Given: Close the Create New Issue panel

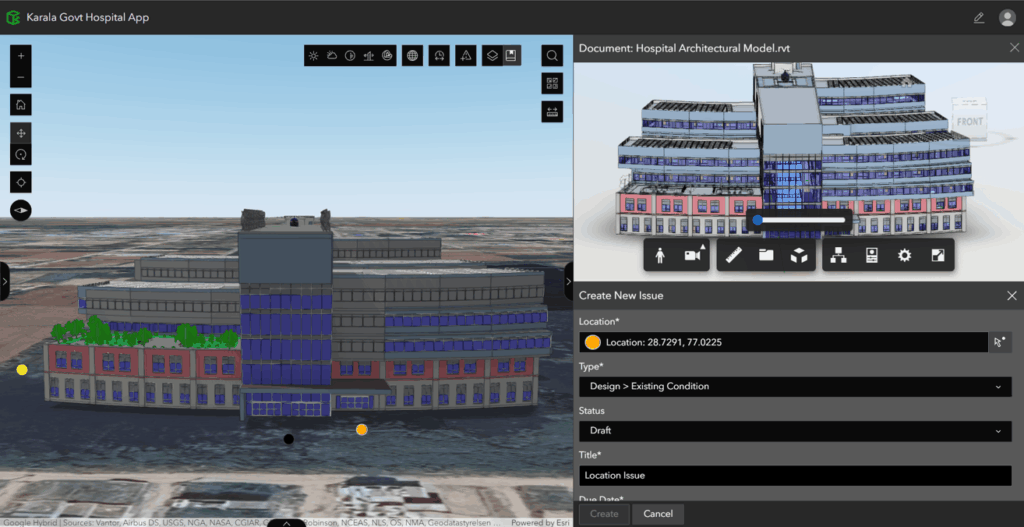Looking at the screenshot, I should tap(1012, 296).
